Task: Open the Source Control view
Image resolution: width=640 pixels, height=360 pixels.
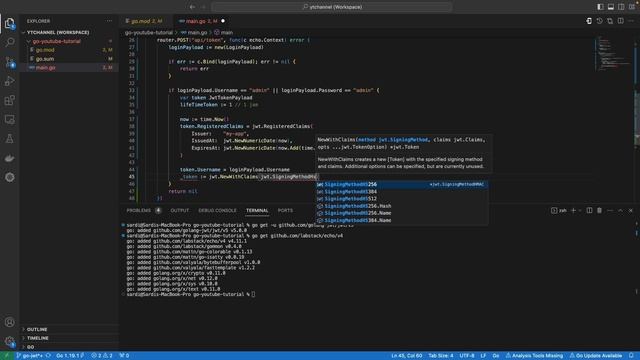Action: [10, 62]
